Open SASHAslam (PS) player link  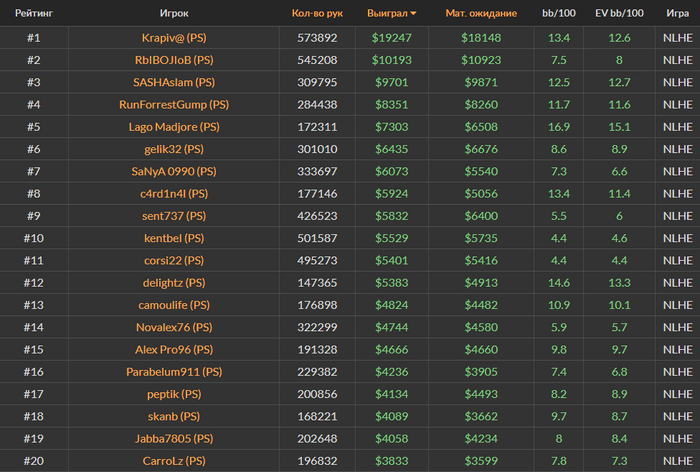pyautogui.click(x=174, y=83)
